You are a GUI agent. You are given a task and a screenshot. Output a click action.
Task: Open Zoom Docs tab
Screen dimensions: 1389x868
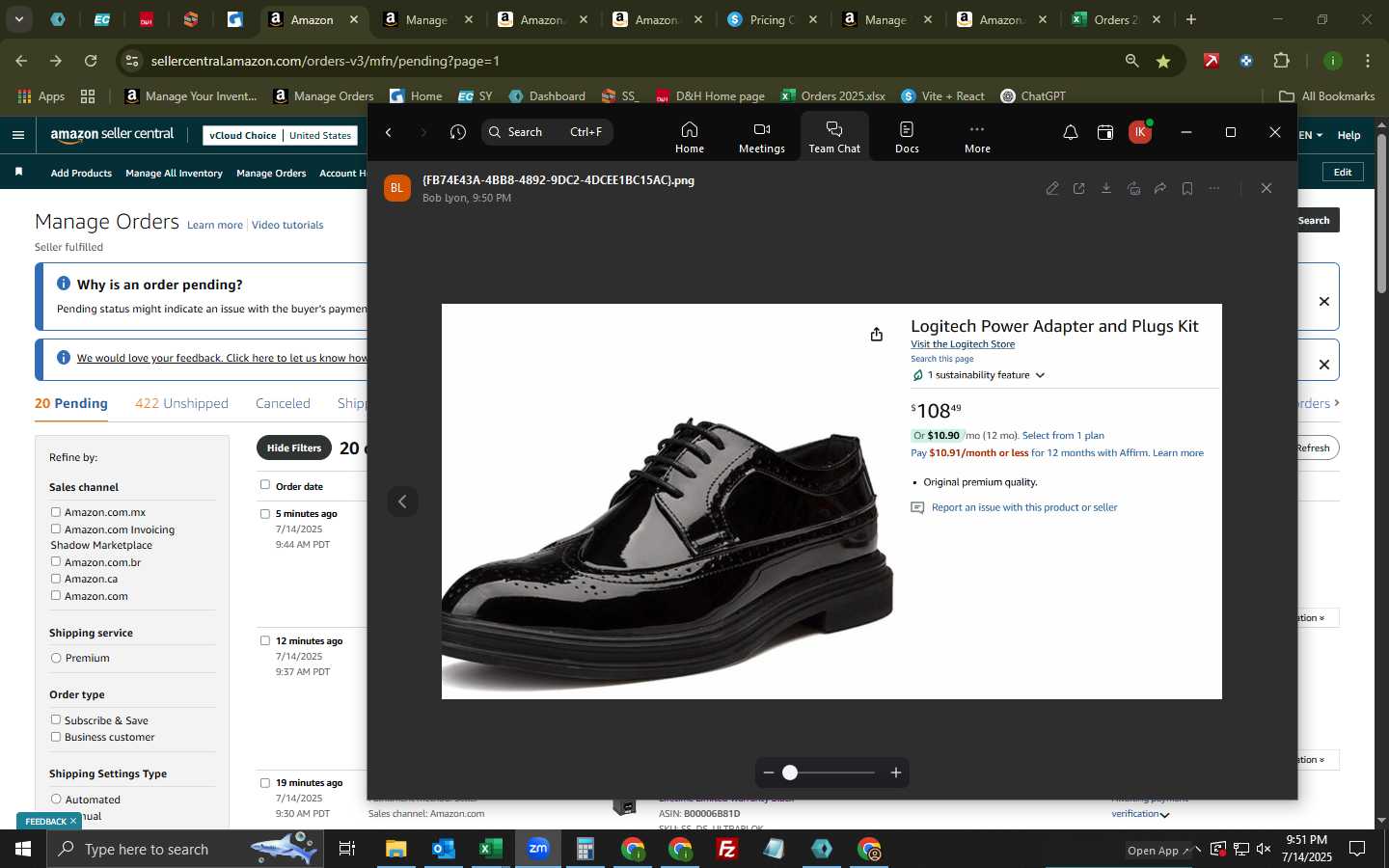907,137
